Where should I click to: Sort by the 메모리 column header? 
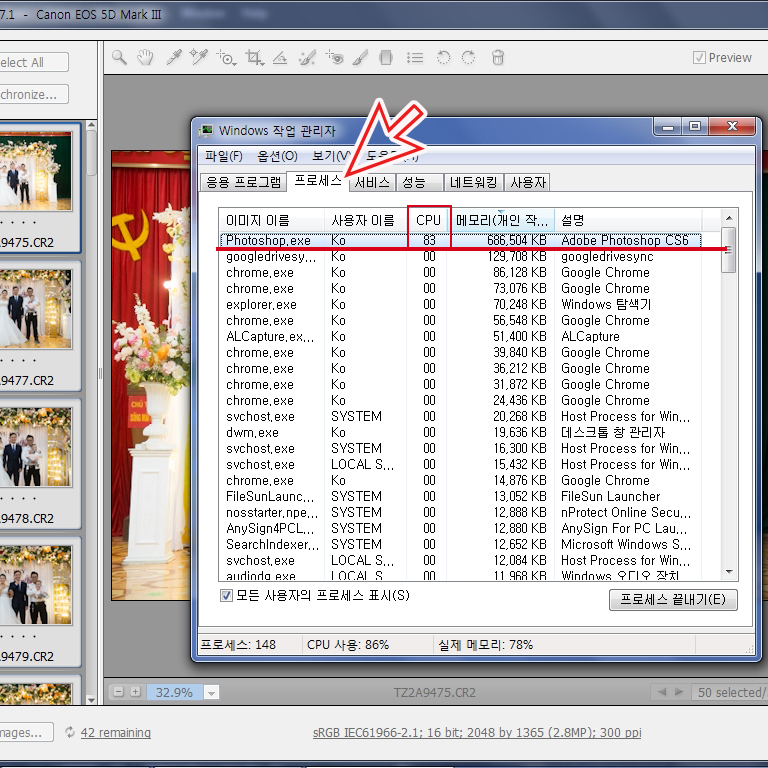point(502,220)
